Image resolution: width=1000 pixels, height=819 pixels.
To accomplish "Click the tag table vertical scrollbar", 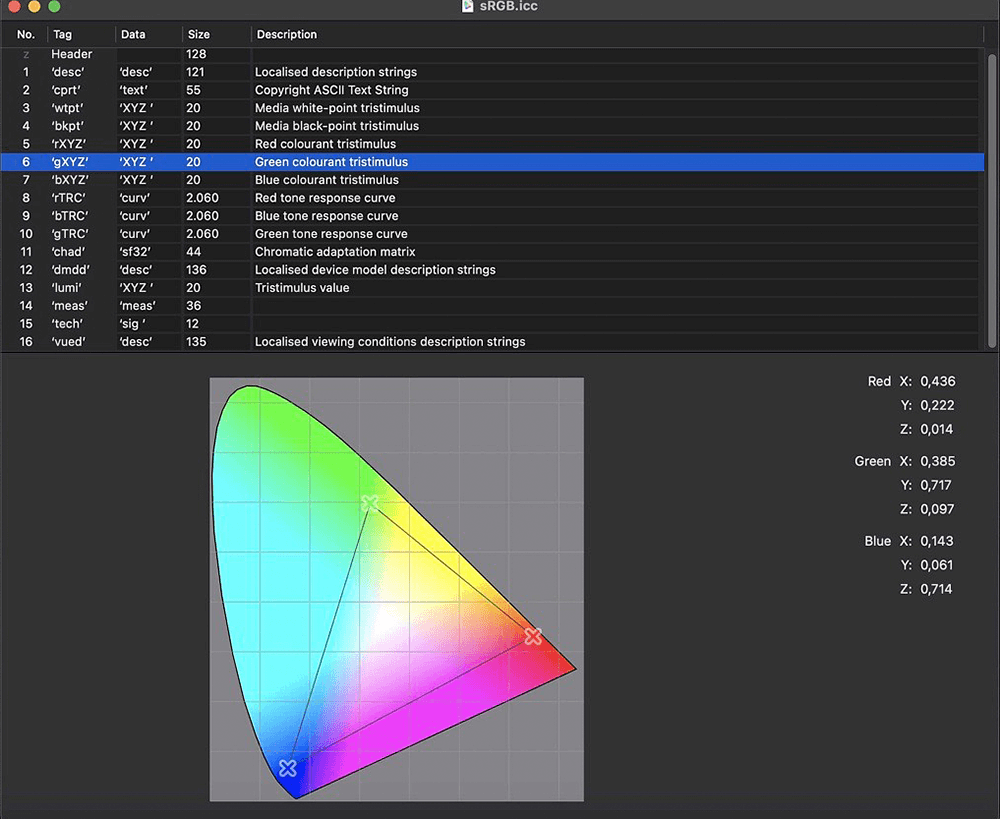I will point(992,200).
